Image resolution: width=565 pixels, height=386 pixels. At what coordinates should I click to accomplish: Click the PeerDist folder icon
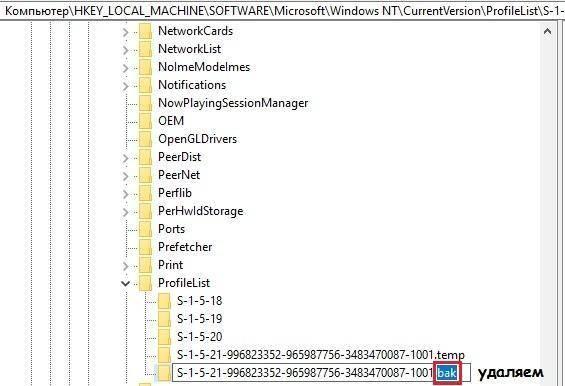click(x=146, y=157)
